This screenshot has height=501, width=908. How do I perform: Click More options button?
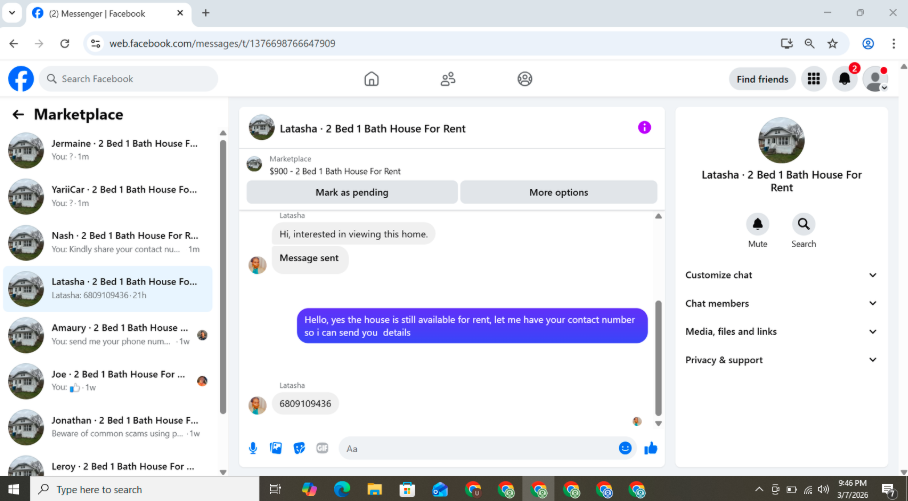[x=558, y=192]
